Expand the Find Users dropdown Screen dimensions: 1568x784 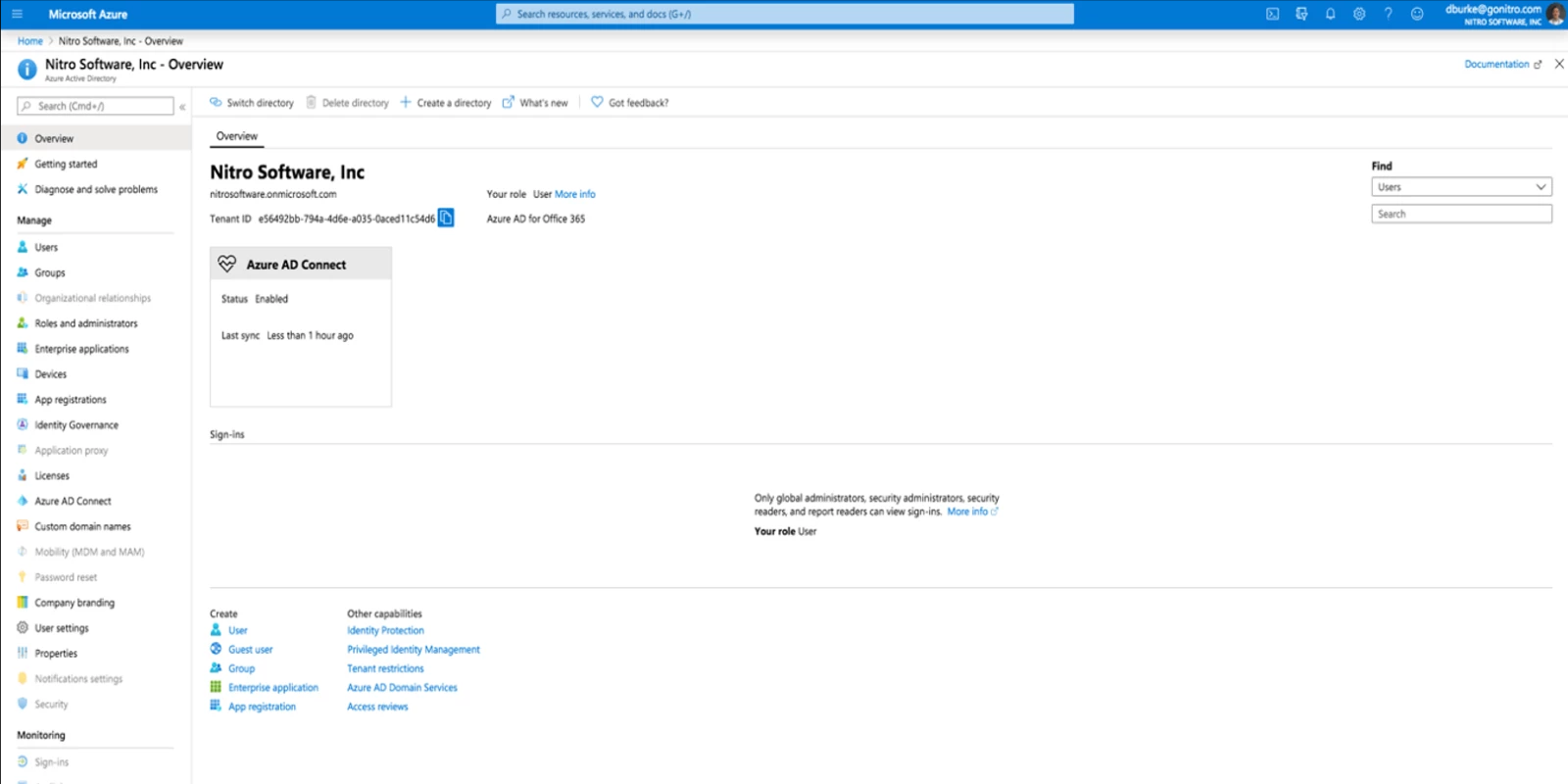click(1460, 187)
